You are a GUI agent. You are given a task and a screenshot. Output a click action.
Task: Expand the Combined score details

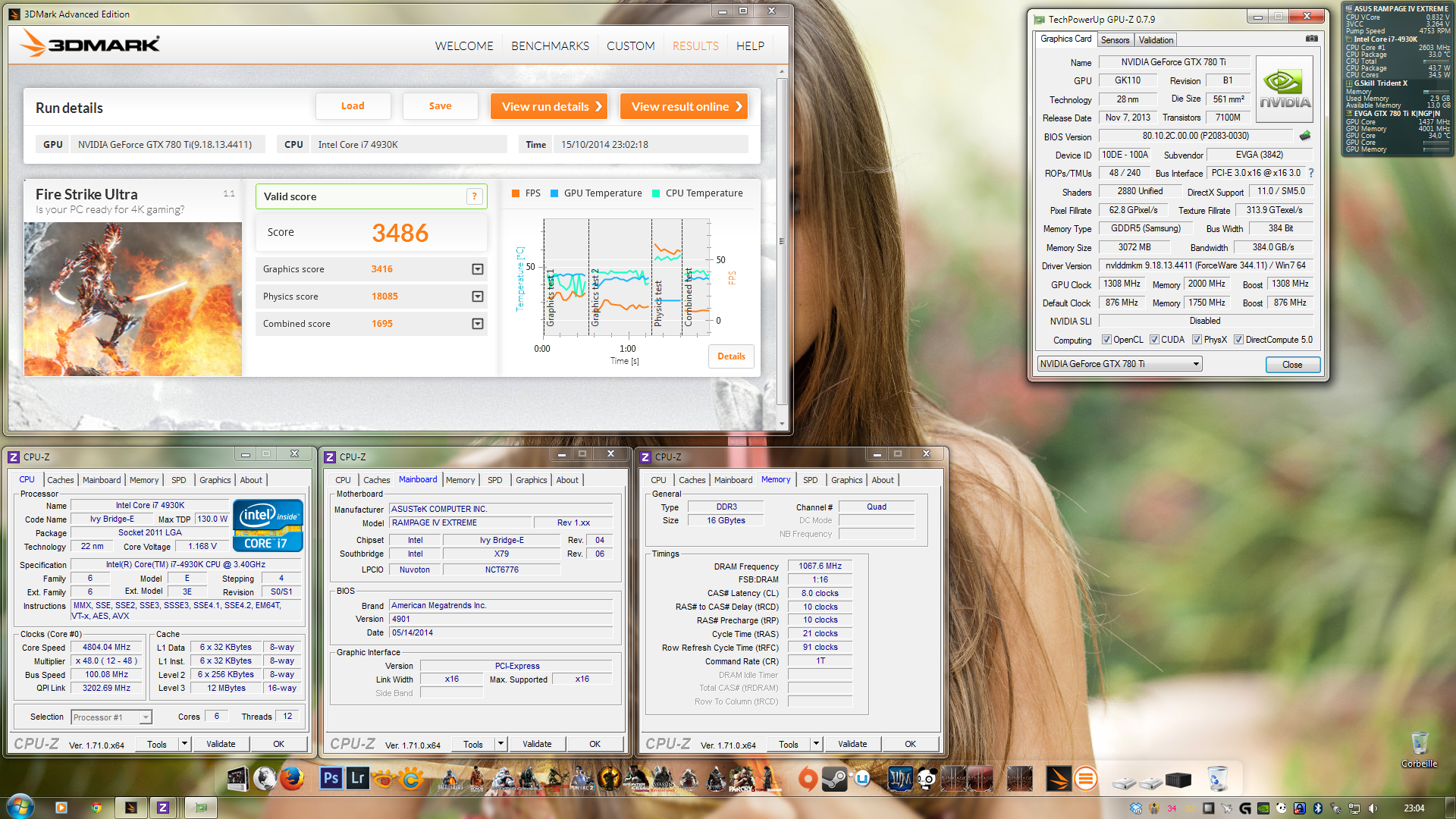[478, 324]
